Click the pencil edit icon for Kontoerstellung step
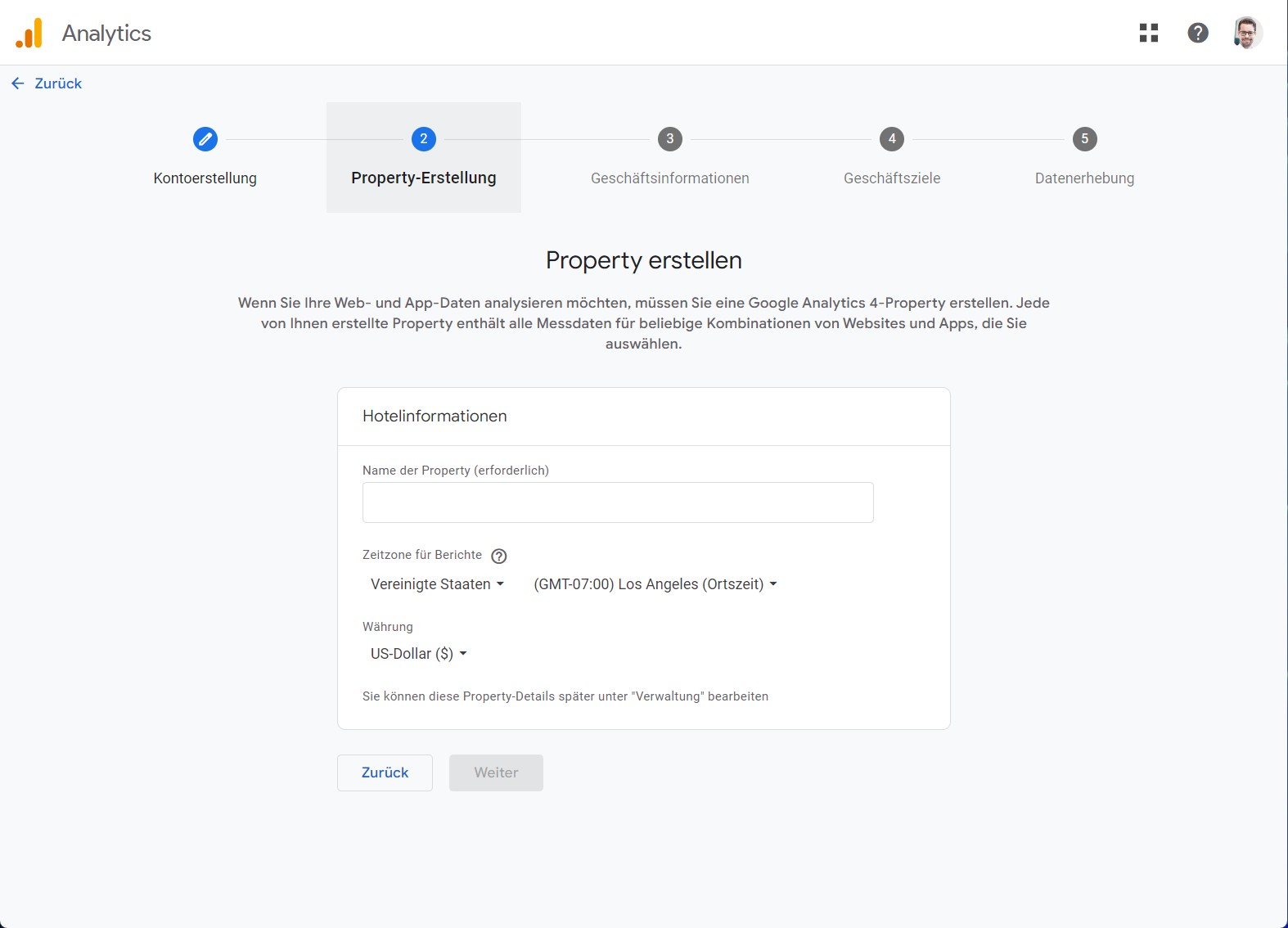1288x928 pixels. point(205,139)
